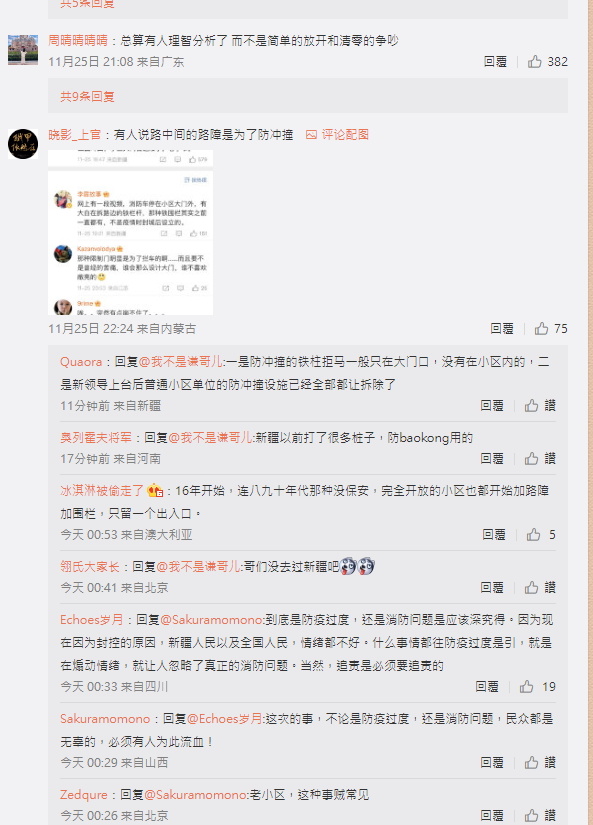
Task: Expand the 共9条回复 replies
Action: pos(87,96)
